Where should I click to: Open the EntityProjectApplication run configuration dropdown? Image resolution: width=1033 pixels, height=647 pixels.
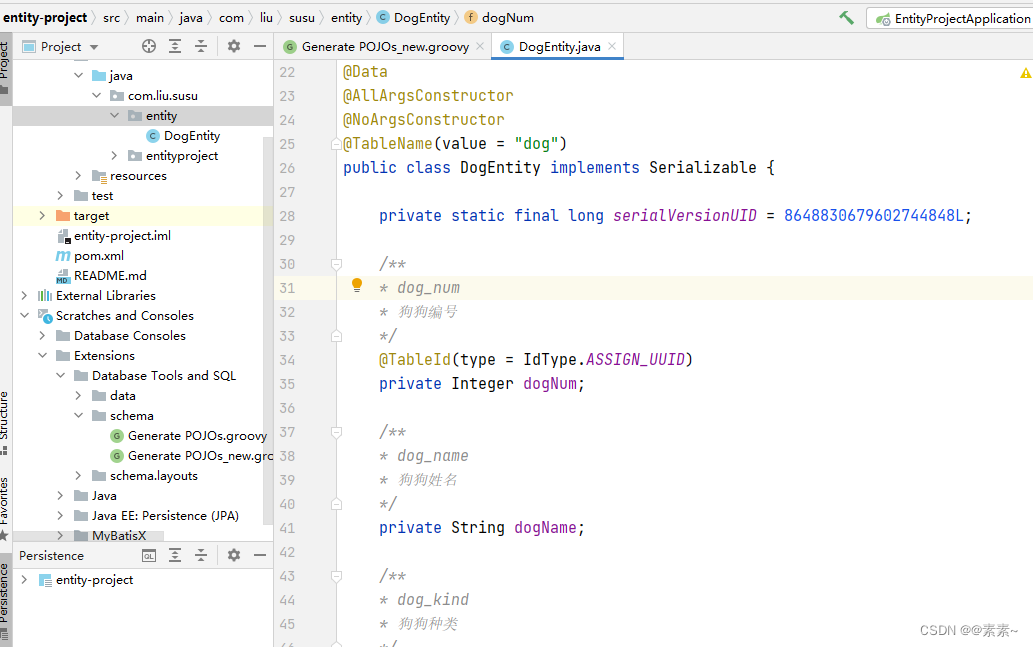(952, 18)
